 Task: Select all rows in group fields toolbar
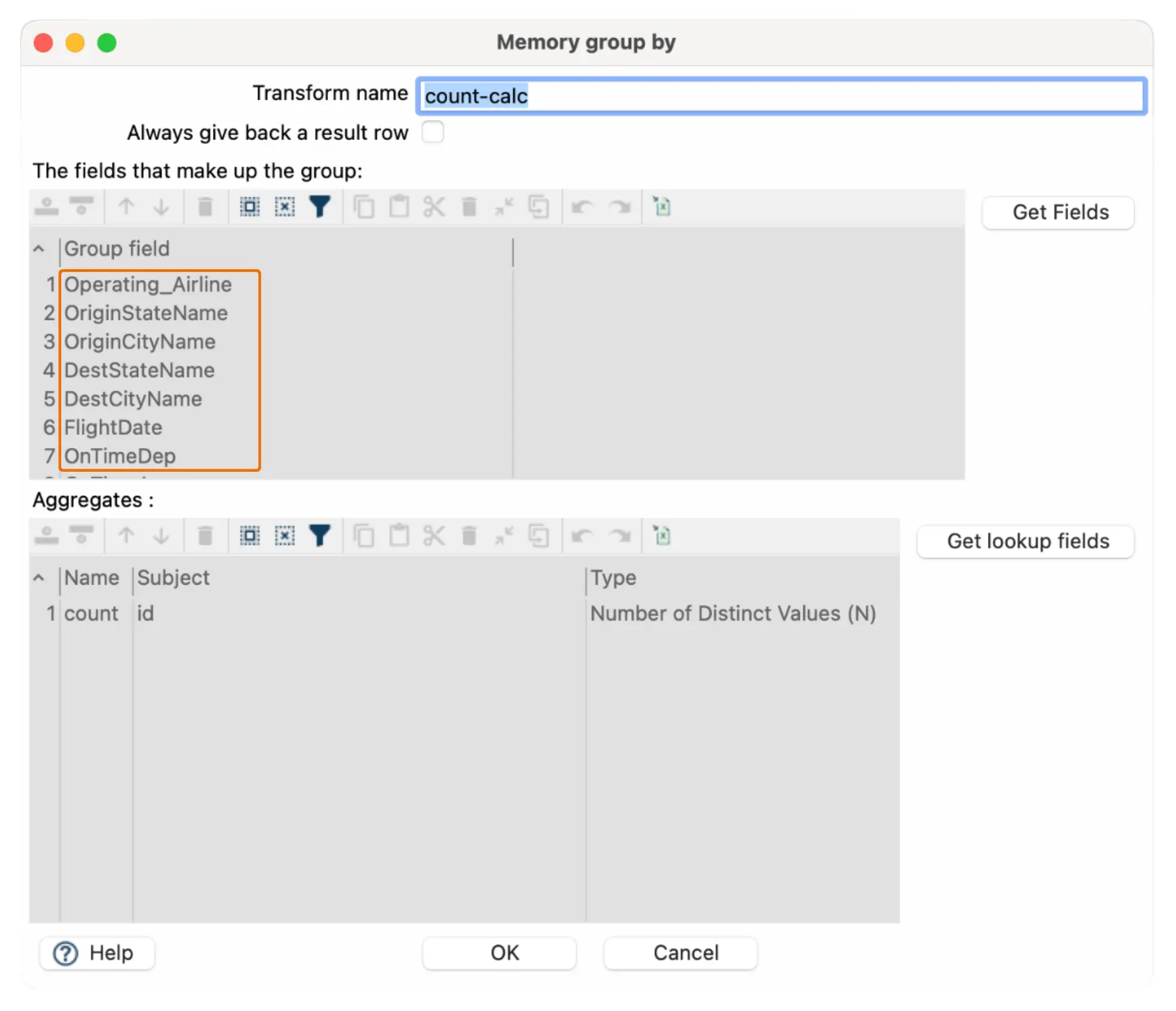250,207
